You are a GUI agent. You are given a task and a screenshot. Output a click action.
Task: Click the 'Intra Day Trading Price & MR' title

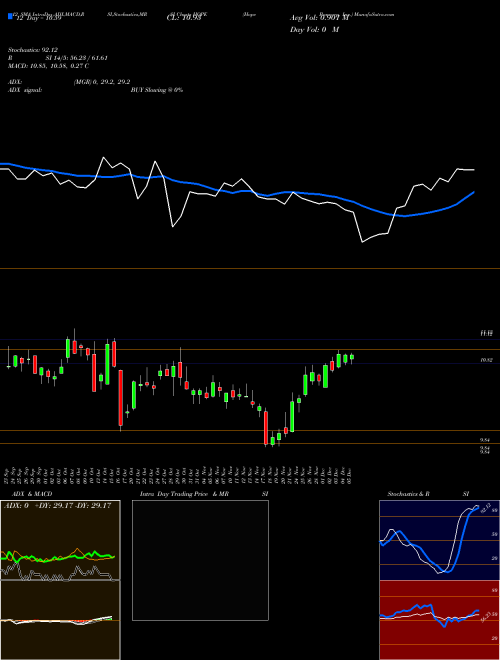pos(184,494)
